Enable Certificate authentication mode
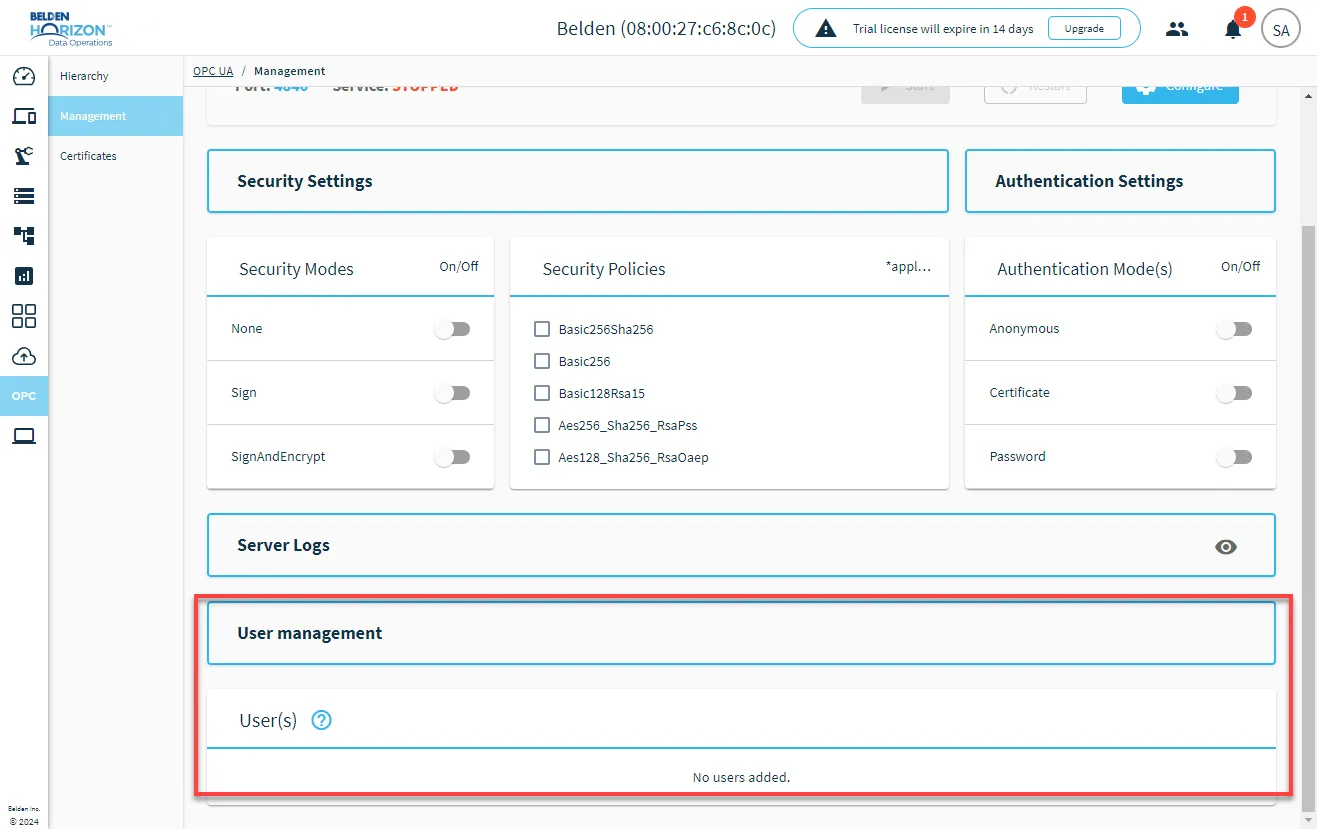This screenshot has height=829, width=1317. (x=1234, y=393)
